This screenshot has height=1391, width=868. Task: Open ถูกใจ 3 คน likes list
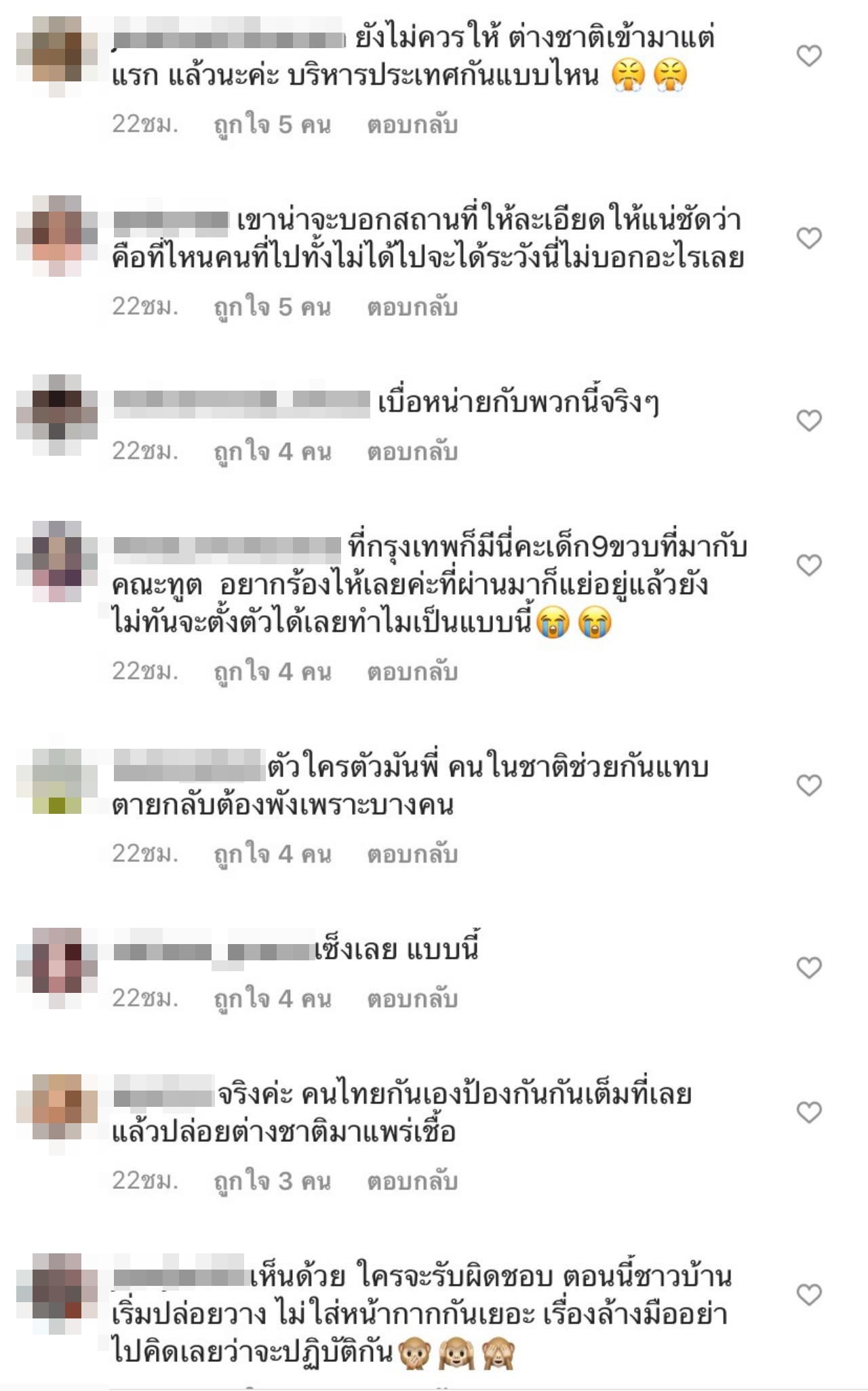[272, 1181]
